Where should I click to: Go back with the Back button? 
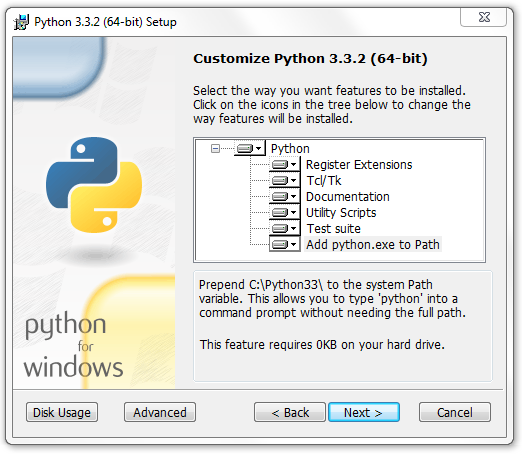coord(290,412)
